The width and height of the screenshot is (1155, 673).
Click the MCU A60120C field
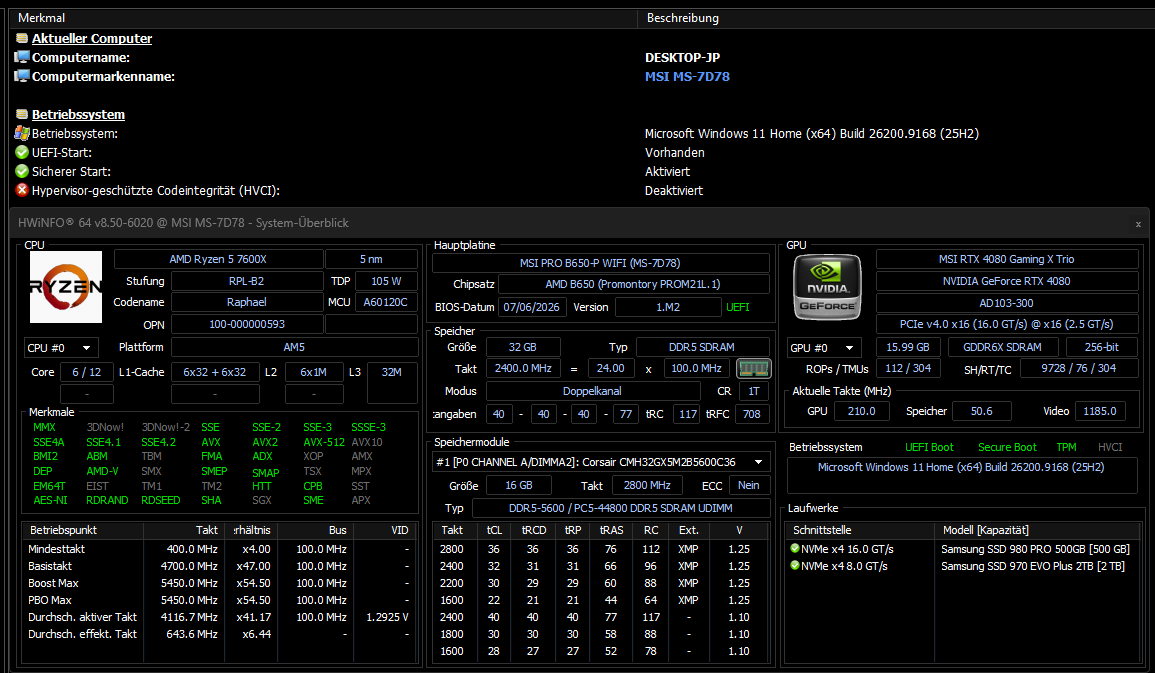click(386, 302)
